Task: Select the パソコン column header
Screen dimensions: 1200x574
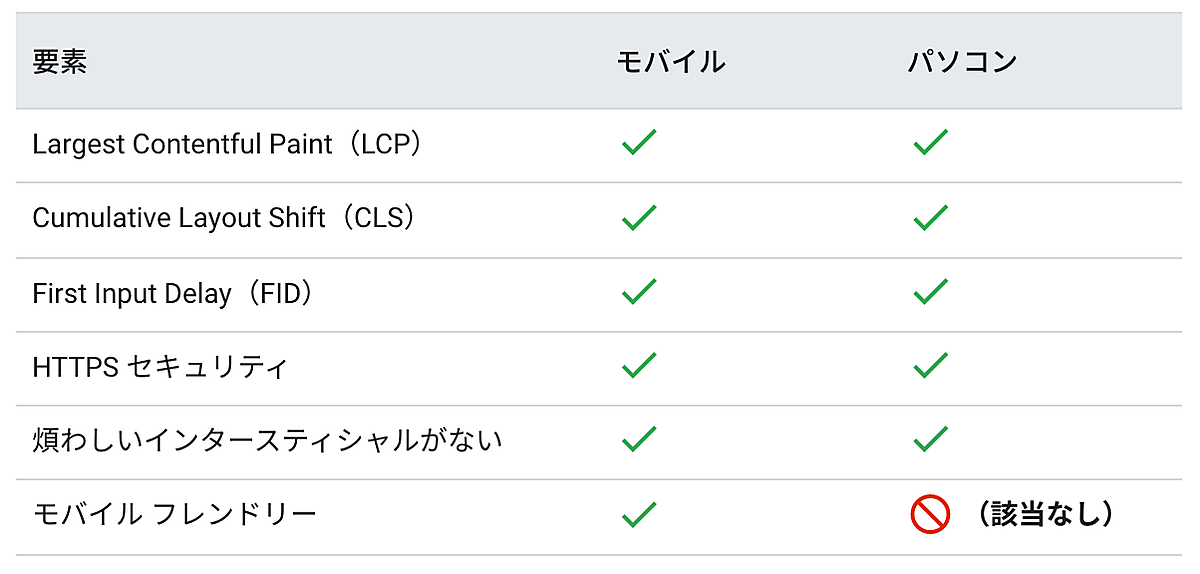Action: pos(962,62)
